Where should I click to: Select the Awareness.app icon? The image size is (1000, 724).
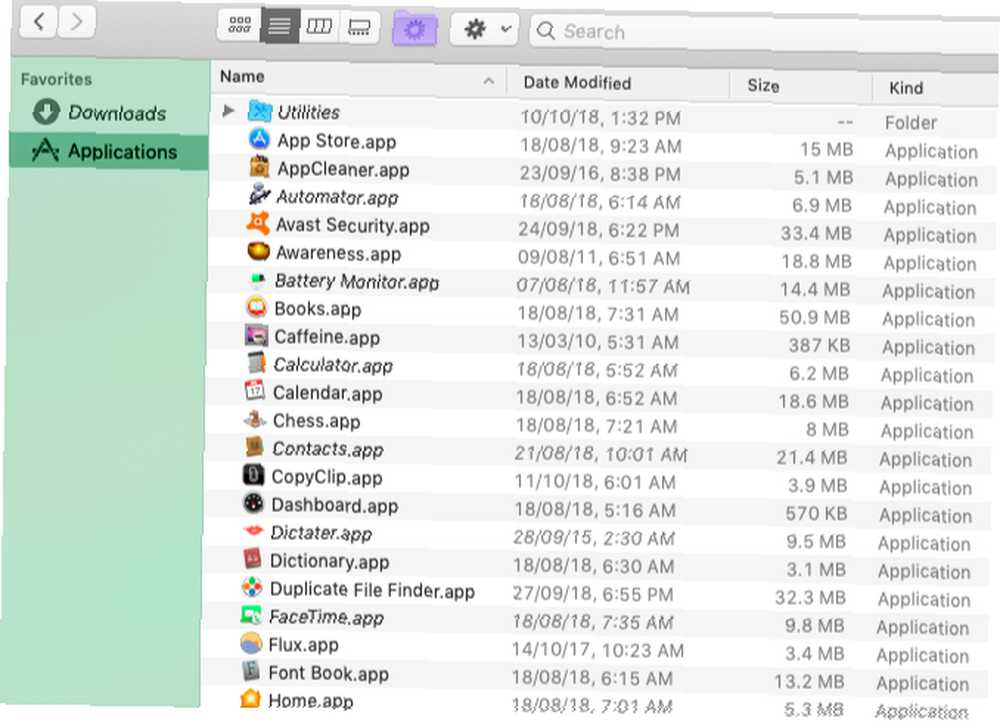(258, 251)
